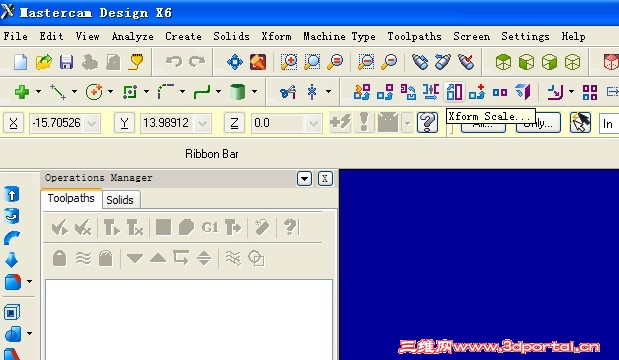Open dropdown arrow next to green cylinder
The width and height of the screenshot is (619, 360).
255,92
